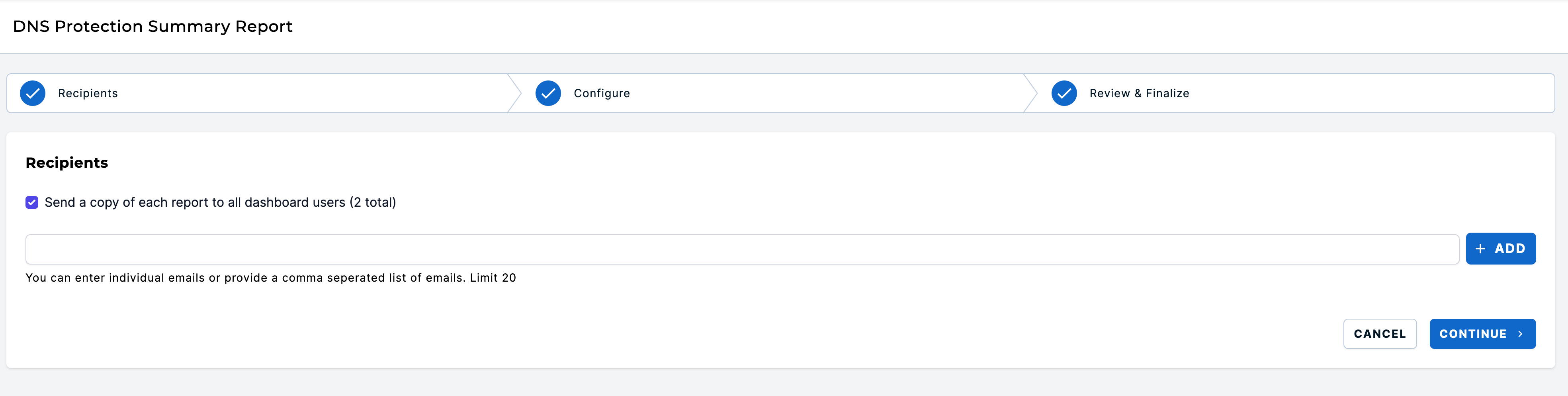Open the Recipients wizard step
This screenshot has height=396, width=1568.
pos(88,93)
